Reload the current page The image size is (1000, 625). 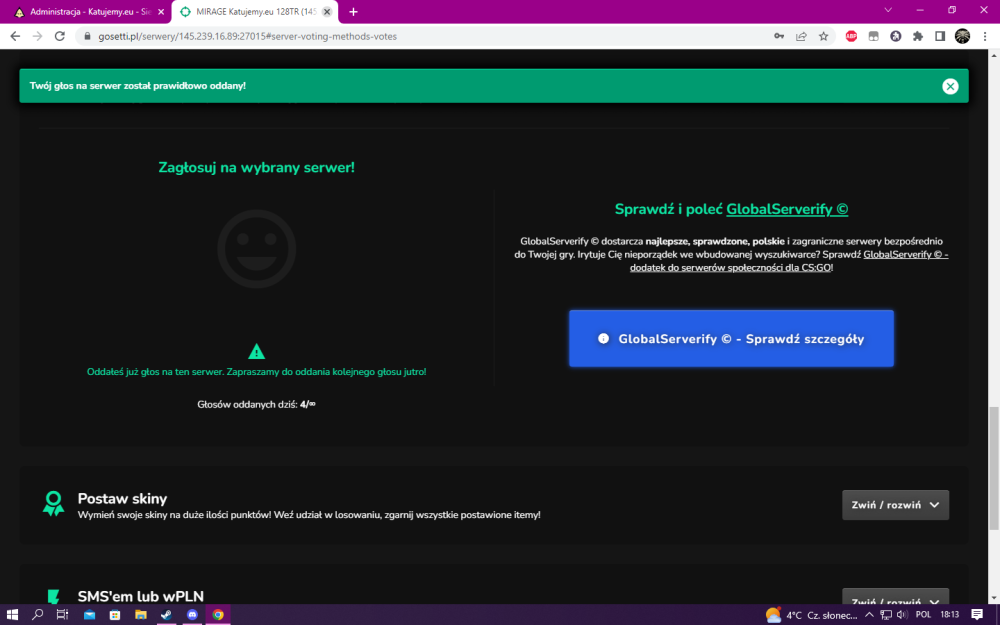pyautogui.click(x=60, y=36)
